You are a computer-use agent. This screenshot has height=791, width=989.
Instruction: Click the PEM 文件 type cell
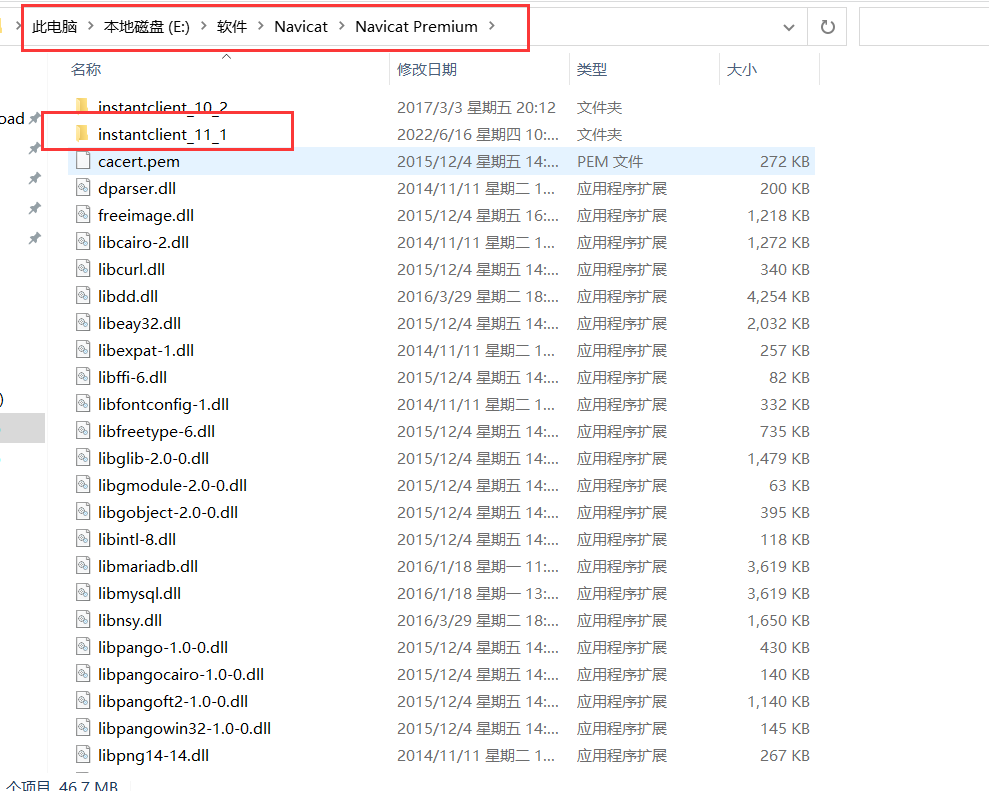pos(610,161)
